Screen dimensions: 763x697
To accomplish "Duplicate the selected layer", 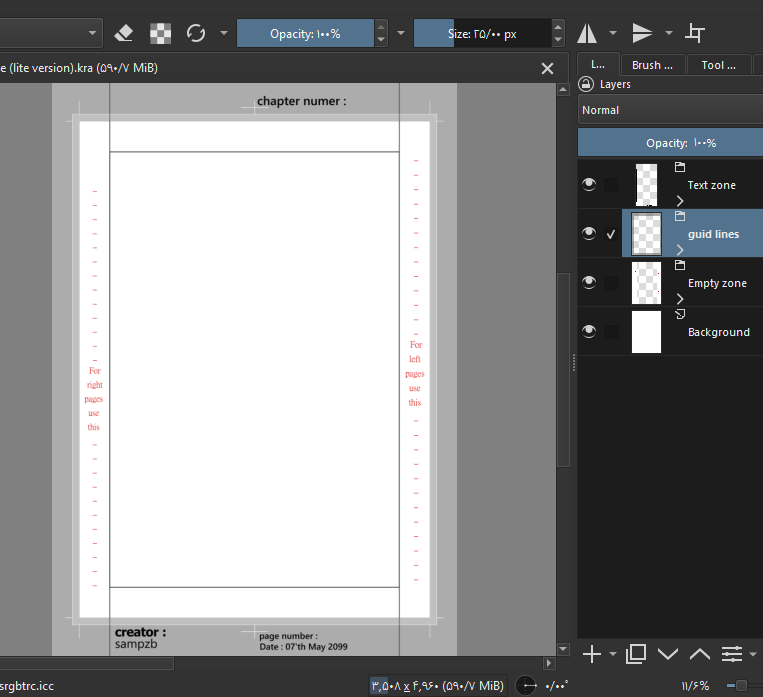I will pyautogui.click(x=635, y=654).
